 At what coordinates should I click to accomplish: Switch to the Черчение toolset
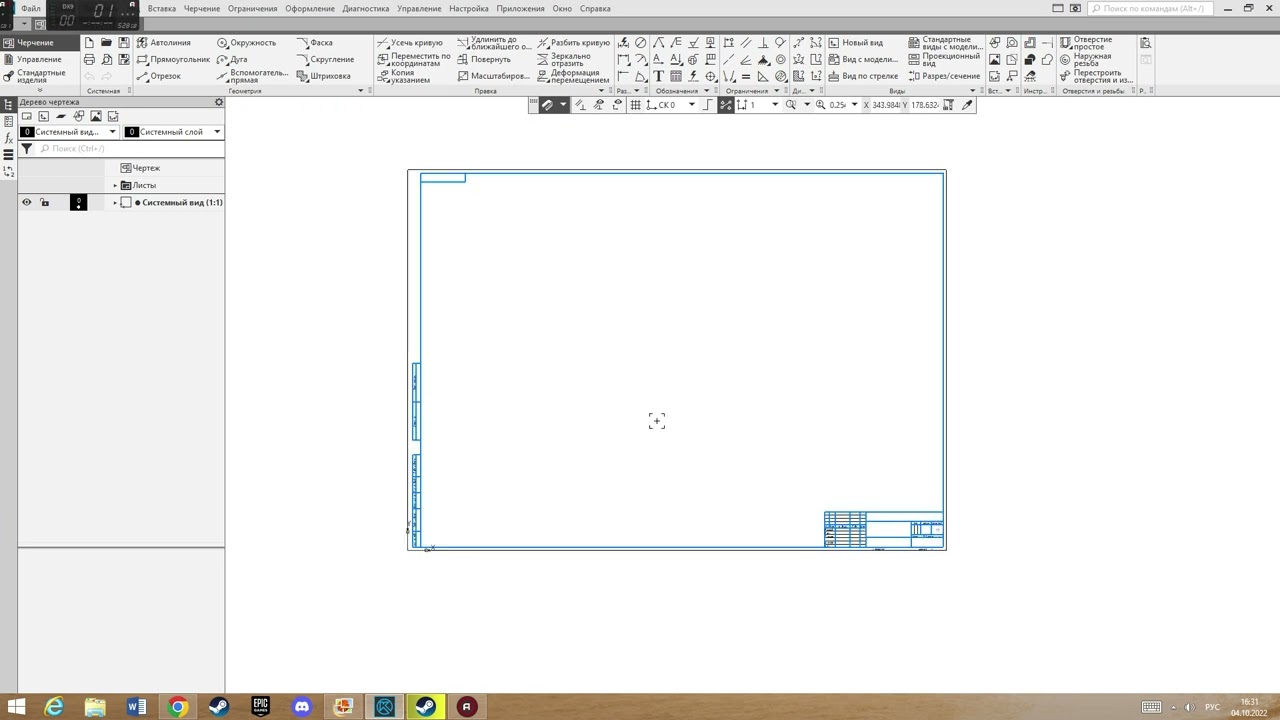click(40, 43)
